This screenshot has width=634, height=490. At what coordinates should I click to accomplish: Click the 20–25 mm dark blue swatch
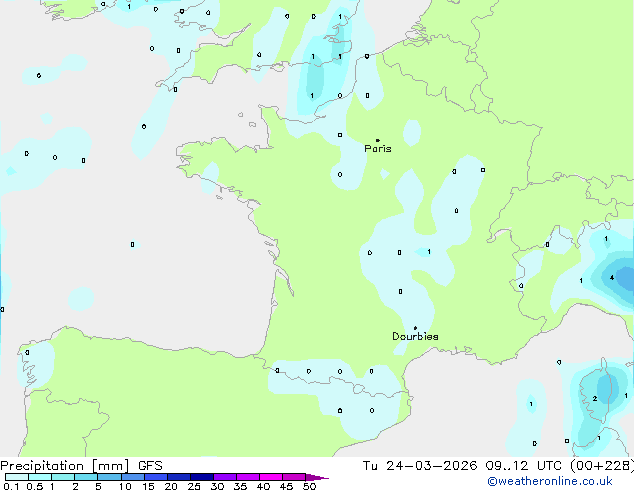(x=178, y=477)
